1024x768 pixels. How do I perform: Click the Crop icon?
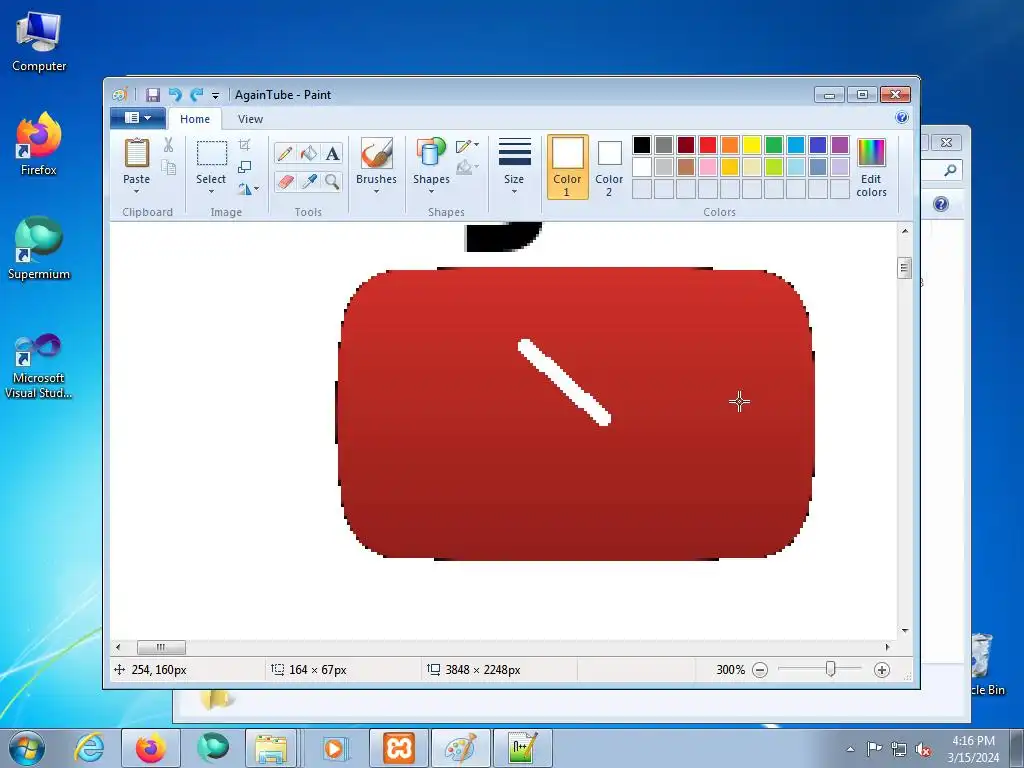click(x=244, y=144)
